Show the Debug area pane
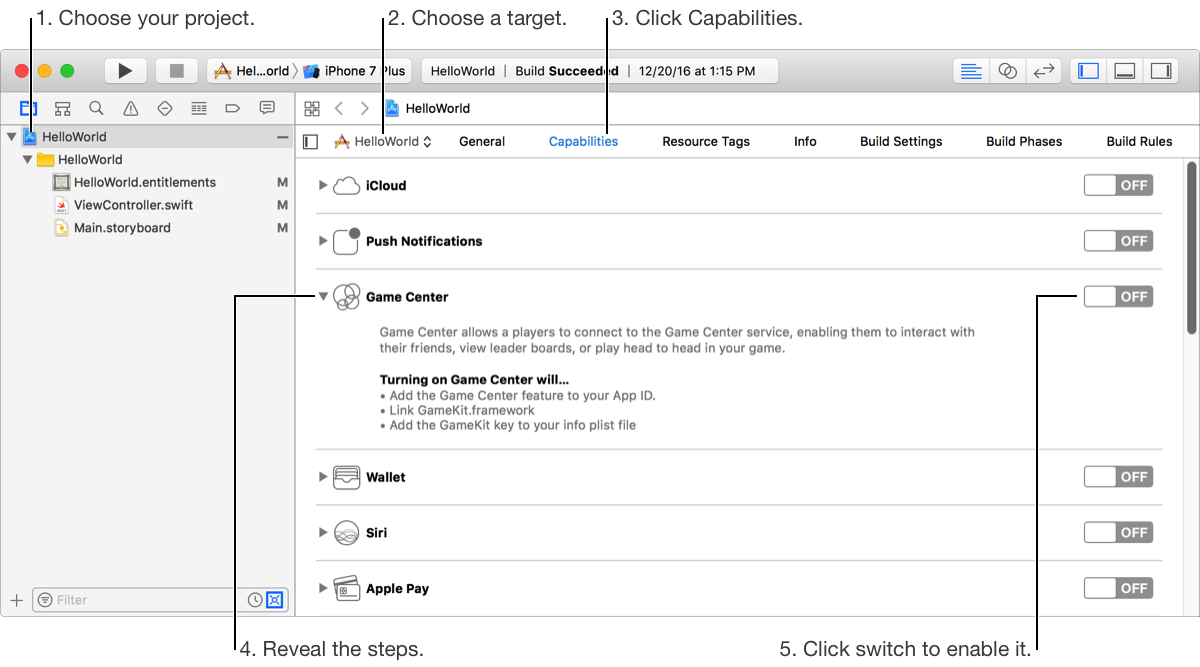1200x667 pixels. click(x=1125, y=71)
